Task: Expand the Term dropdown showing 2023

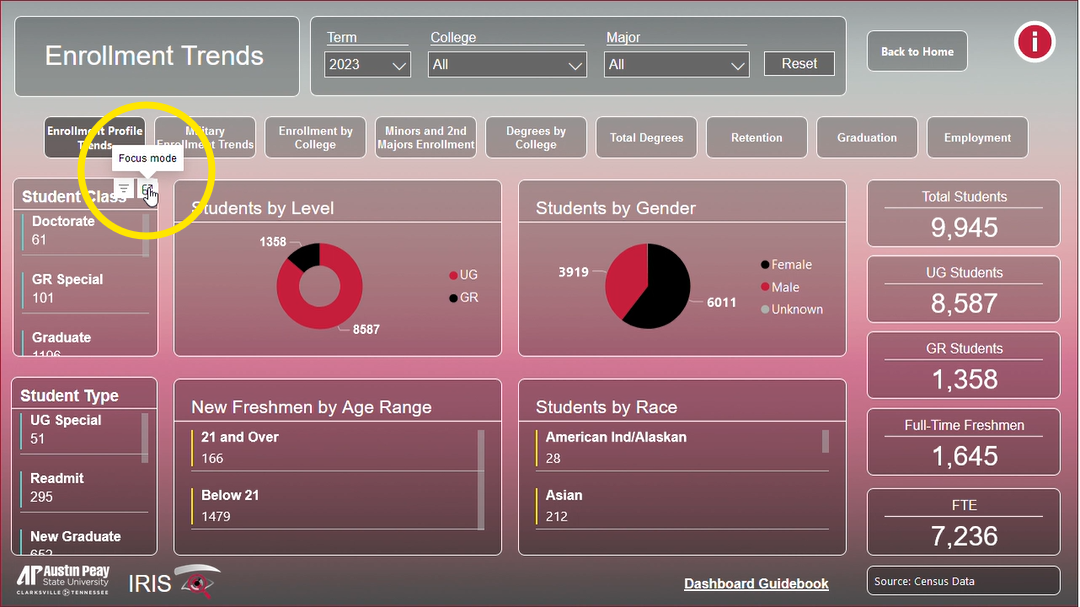Action: pyautogui.click(x=367, y=65)
